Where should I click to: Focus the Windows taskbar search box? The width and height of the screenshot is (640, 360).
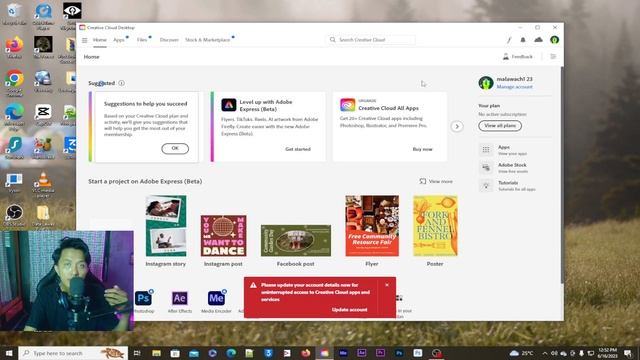click(73, 353)
